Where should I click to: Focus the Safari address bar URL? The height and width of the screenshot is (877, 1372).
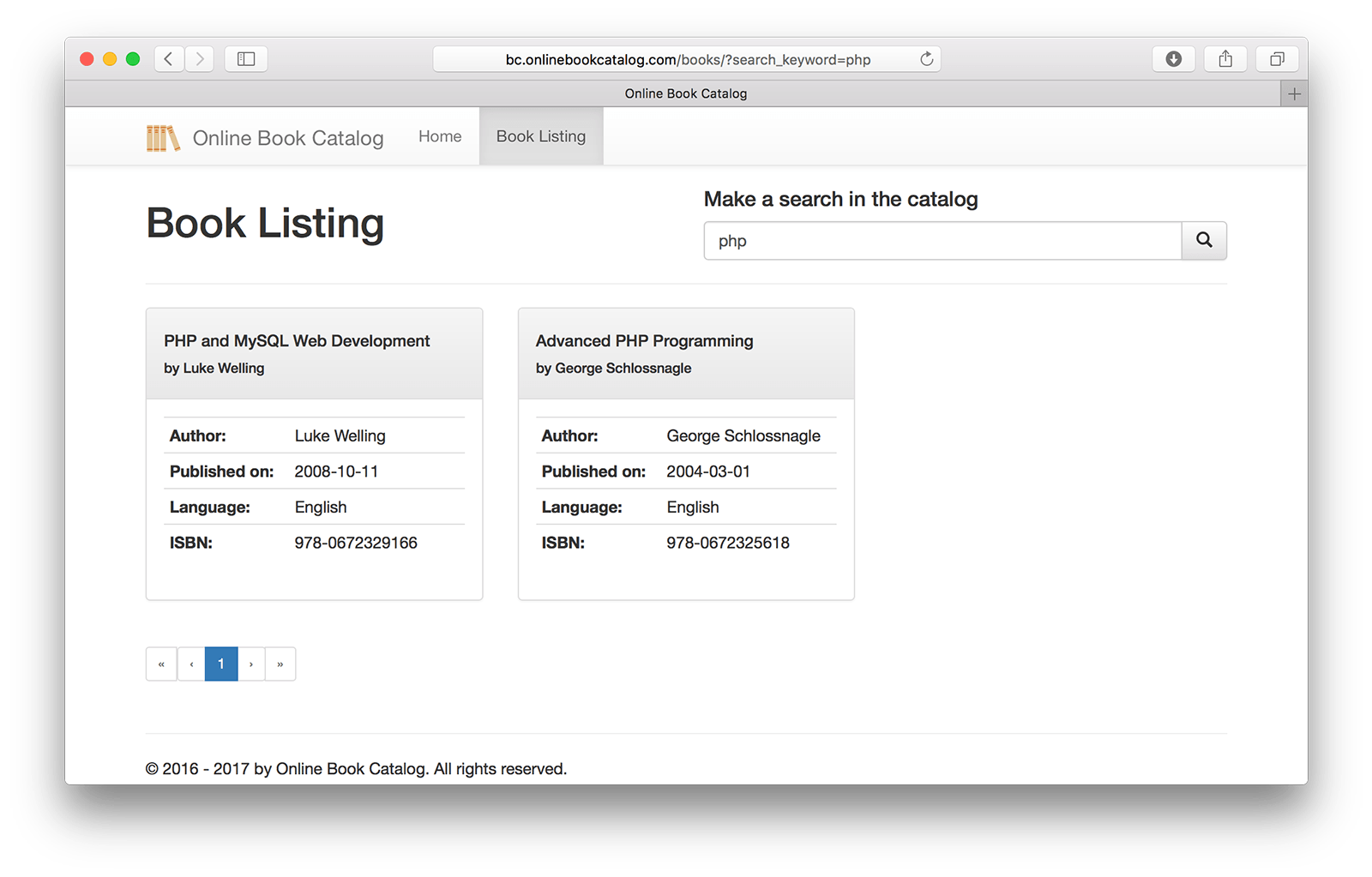(688, 59)
